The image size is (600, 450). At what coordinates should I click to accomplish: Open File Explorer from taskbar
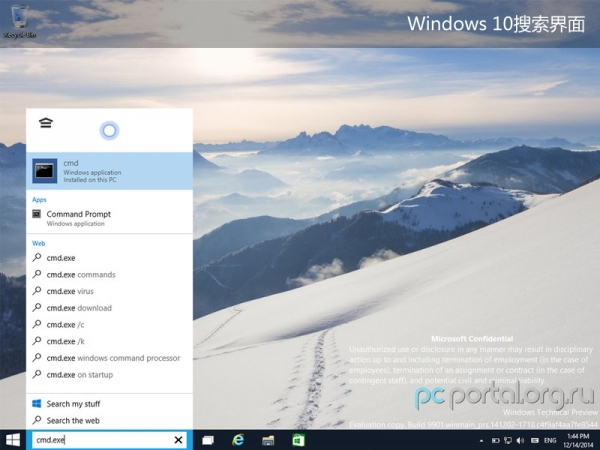(268, 440)
